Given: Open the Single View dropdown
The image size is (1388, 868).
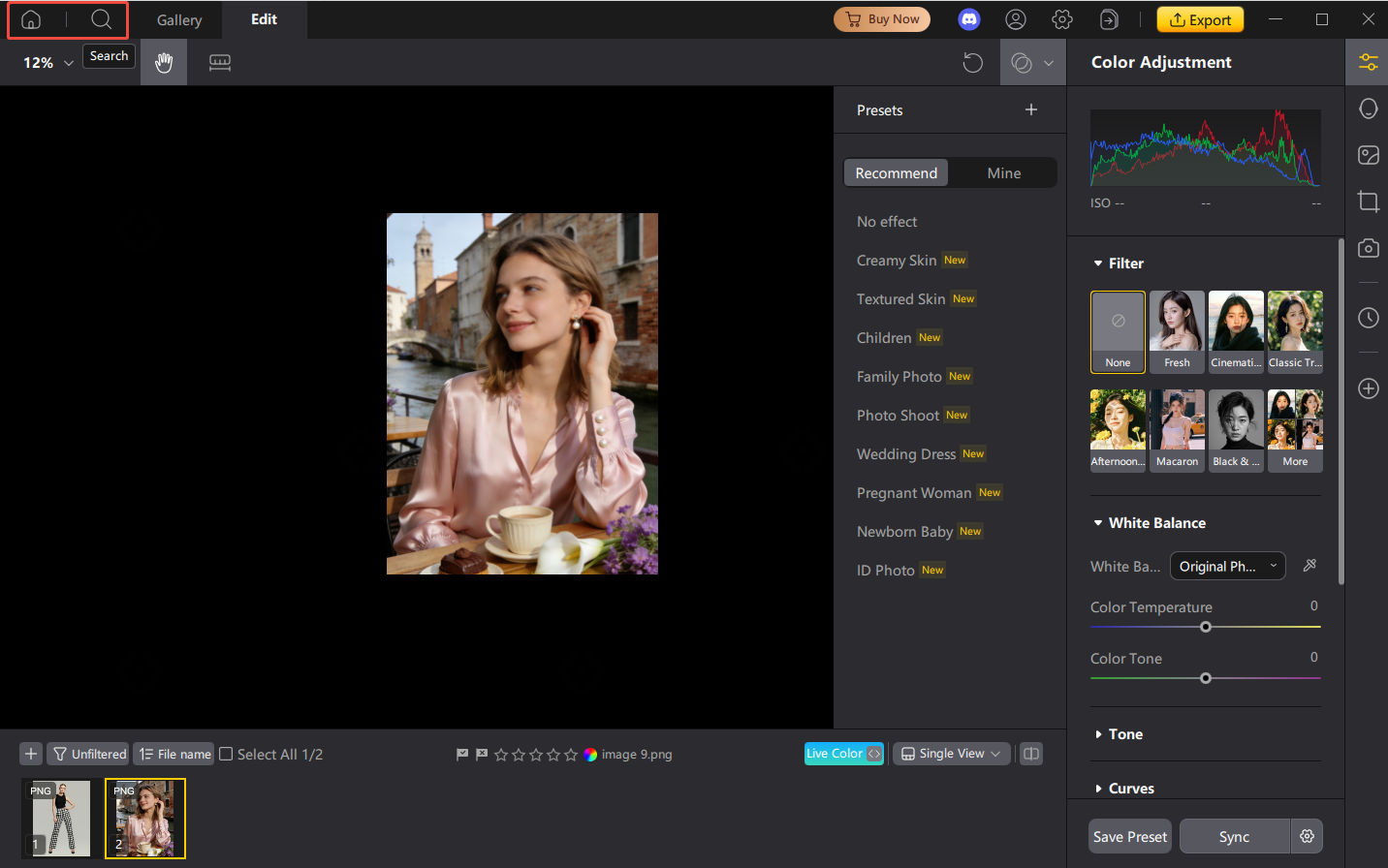Looking at the screenshot, I should (951, 754).
